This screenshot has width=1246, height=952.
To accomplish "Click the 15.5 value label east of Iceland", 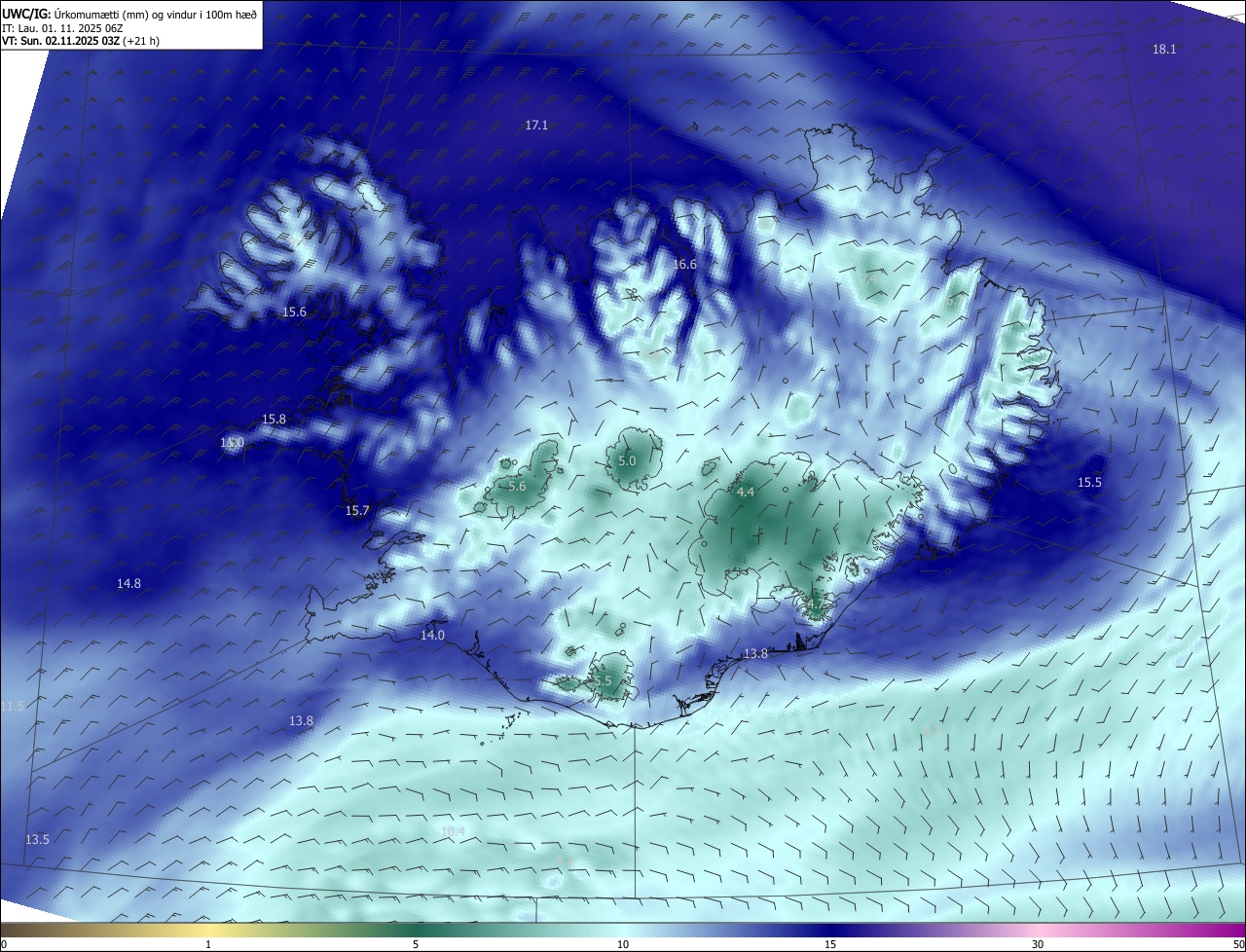I will [x=1089, y=483].
